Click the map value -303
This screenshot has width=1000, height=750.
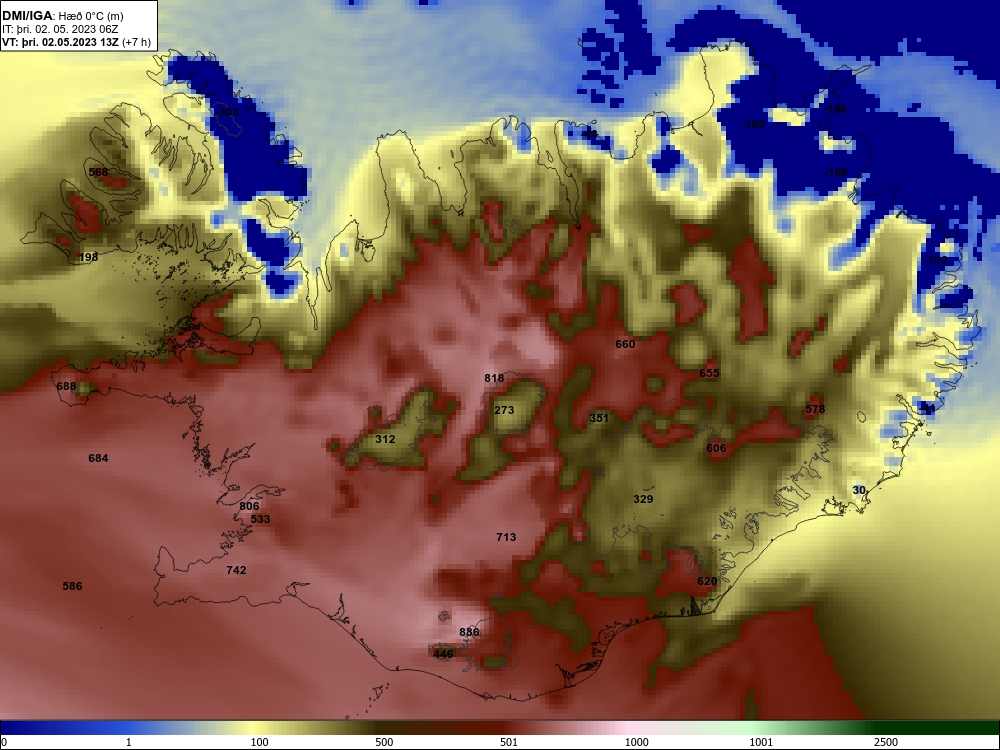tap(227, 112)
